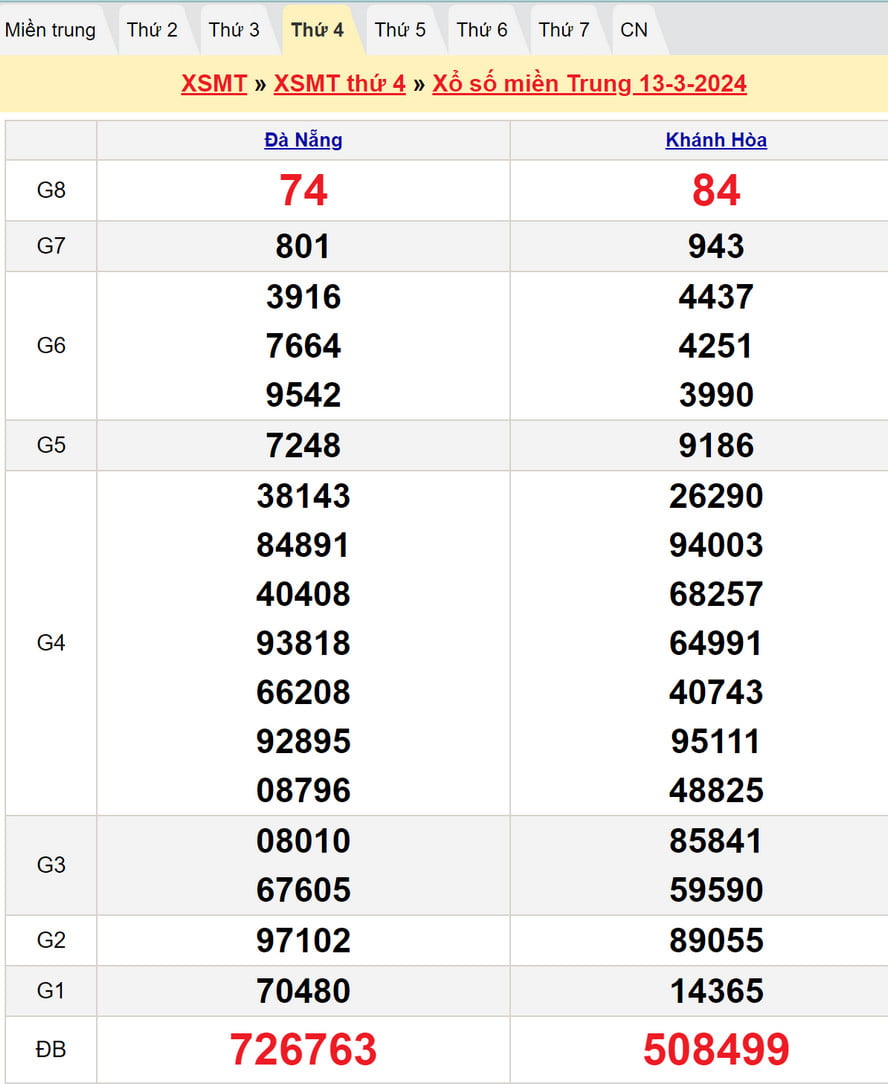Click Khánh Hòa G8 number 84
The width and height of the screenshot is (888, 1084).
[716, 190]
